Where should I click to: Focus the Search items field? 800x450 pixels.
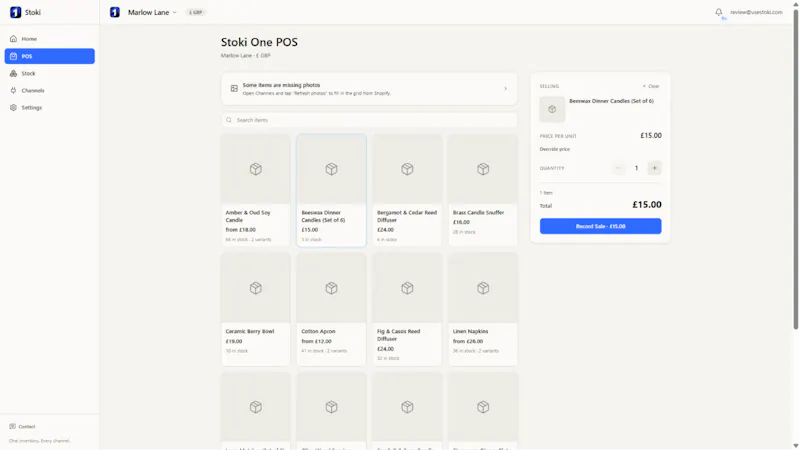click(369, 120)
